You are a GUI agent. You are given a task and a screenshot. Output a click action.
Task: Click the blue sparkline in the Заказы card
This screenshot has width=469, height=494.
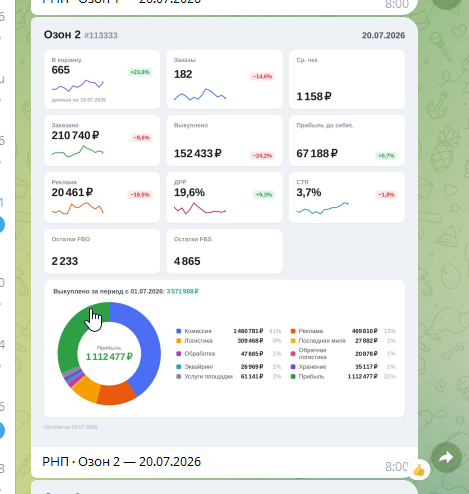pyautogui.click(x=200, y=95)
